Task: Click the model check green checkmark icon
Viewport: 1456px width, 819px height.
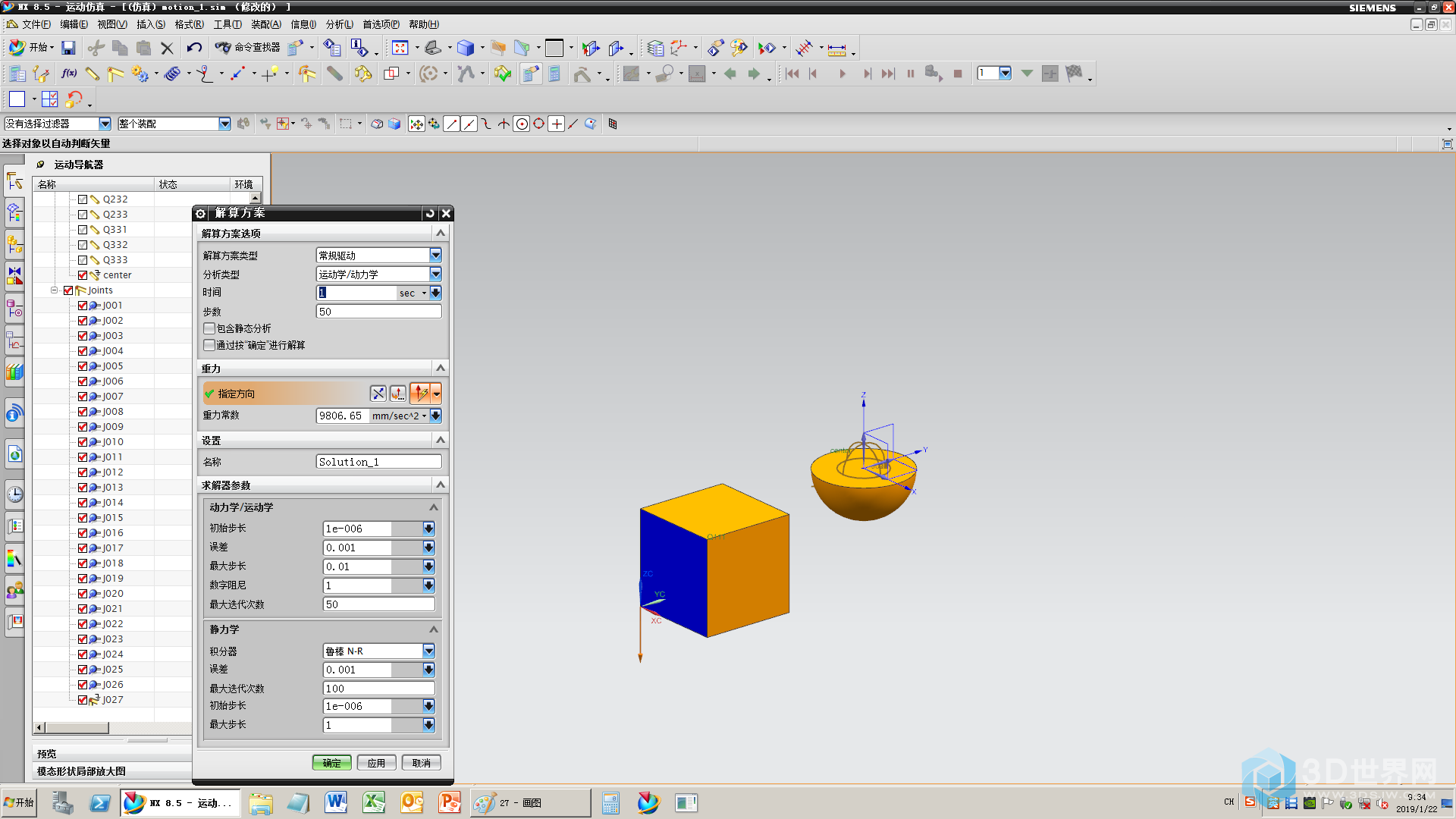Action: [x=503, y=74]
